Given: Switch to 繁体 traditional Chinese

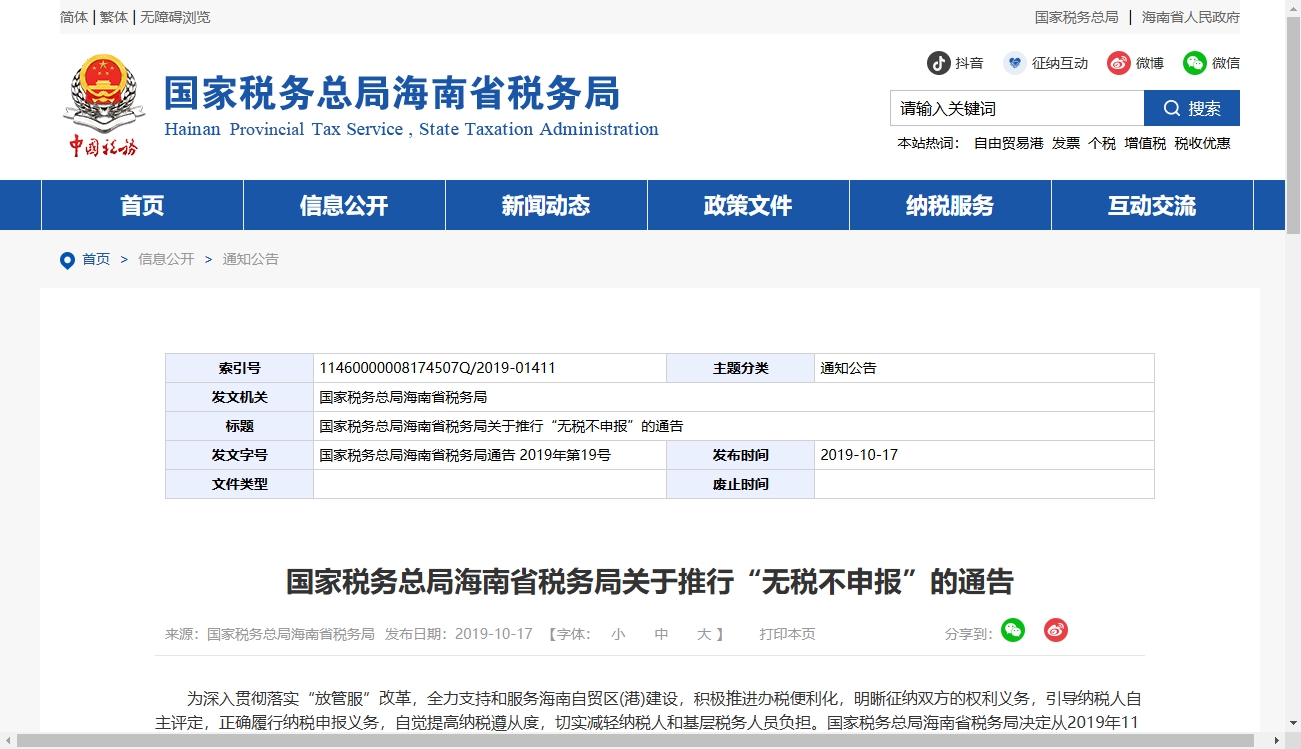Looking at the screenshot, I should [x=114, y=17].
